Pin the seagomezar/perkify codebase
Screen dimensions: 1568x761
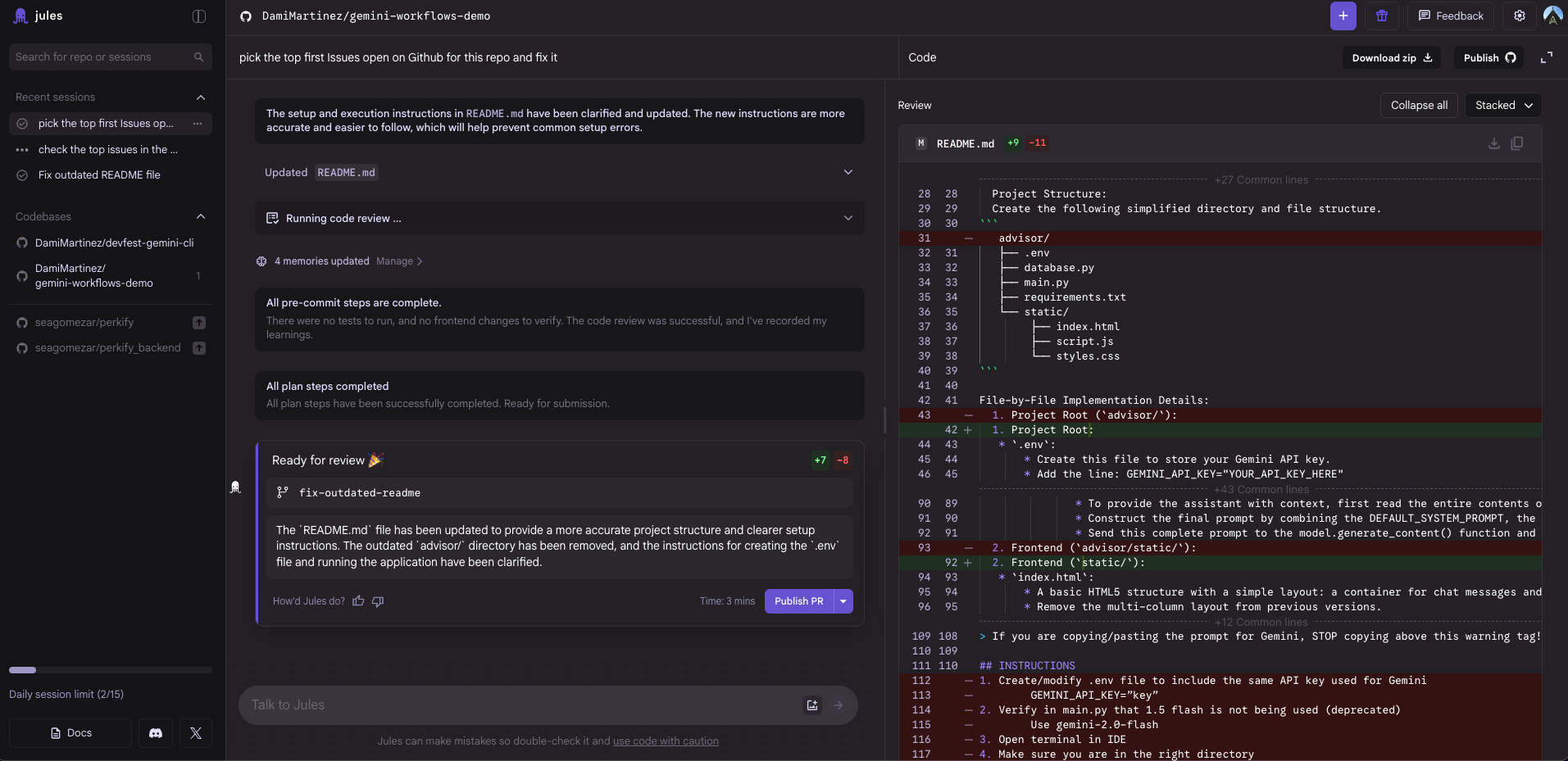point(198,323)
